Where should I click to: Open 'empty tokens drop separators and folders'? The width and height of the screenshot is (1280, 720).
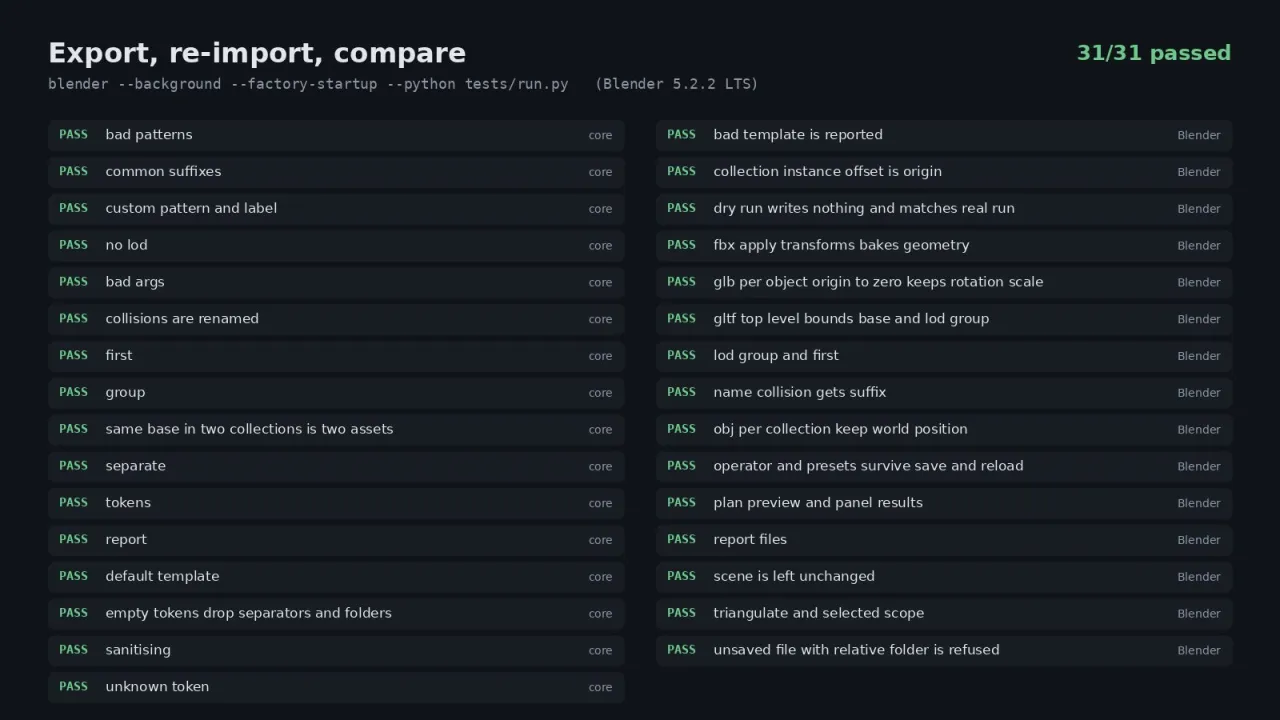click(336, 613)
